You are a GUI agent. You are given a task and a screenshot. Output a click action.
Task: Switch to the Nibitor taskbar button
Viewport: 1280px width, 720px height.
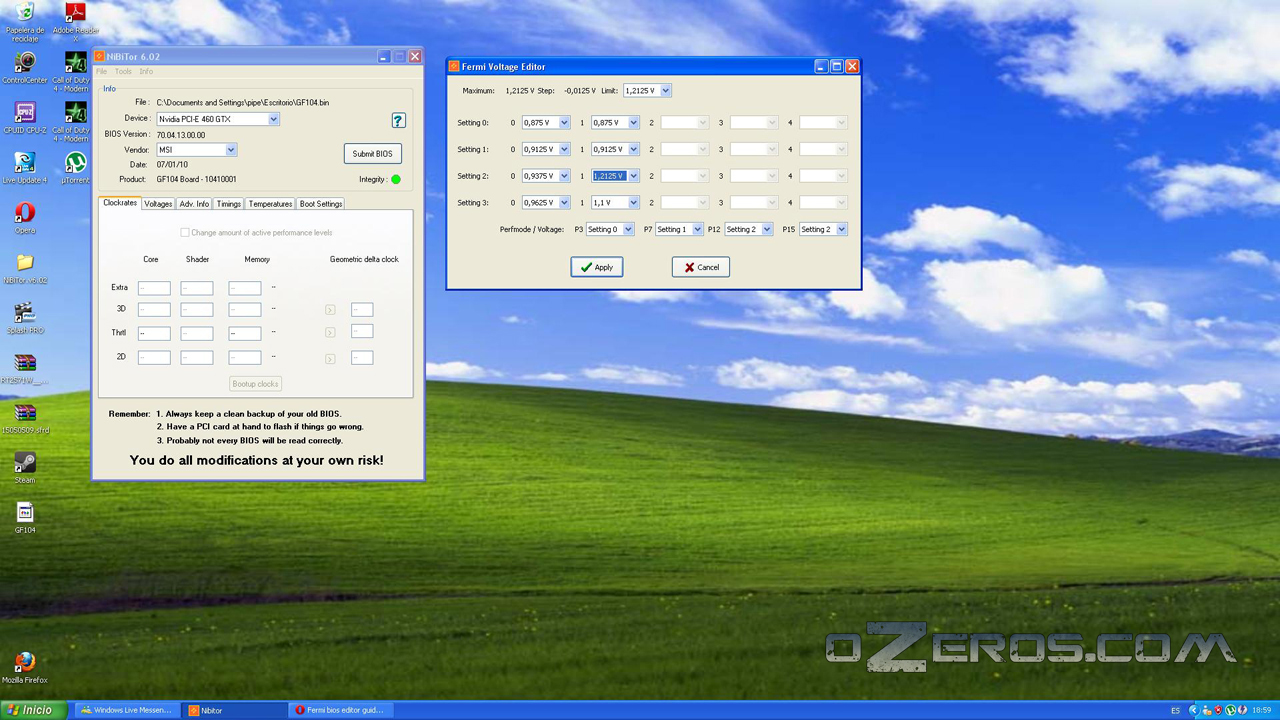tap(234, 710)
